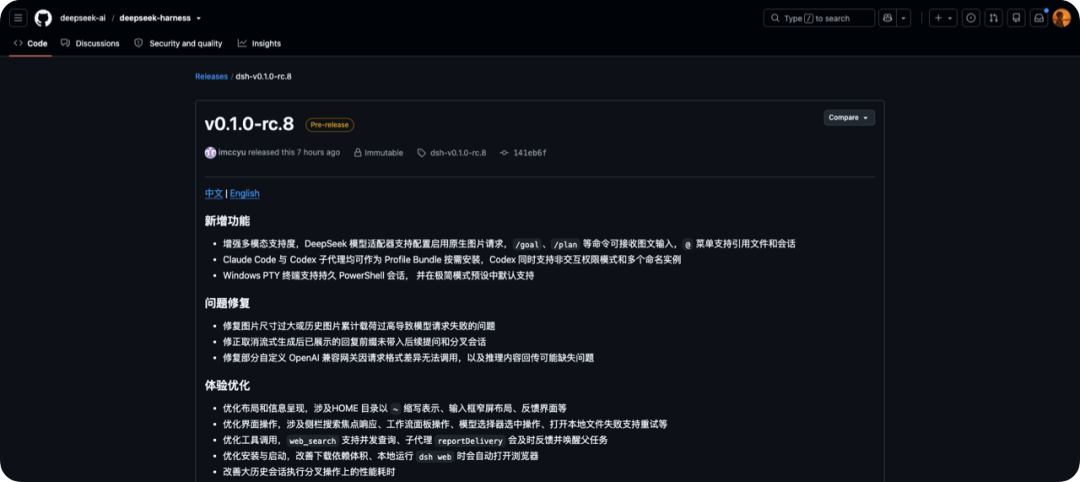This screenshot has height=482, width=1080.
Task: Click the 'released this 7 hours ago' text
Action: [x=294, y=153]
